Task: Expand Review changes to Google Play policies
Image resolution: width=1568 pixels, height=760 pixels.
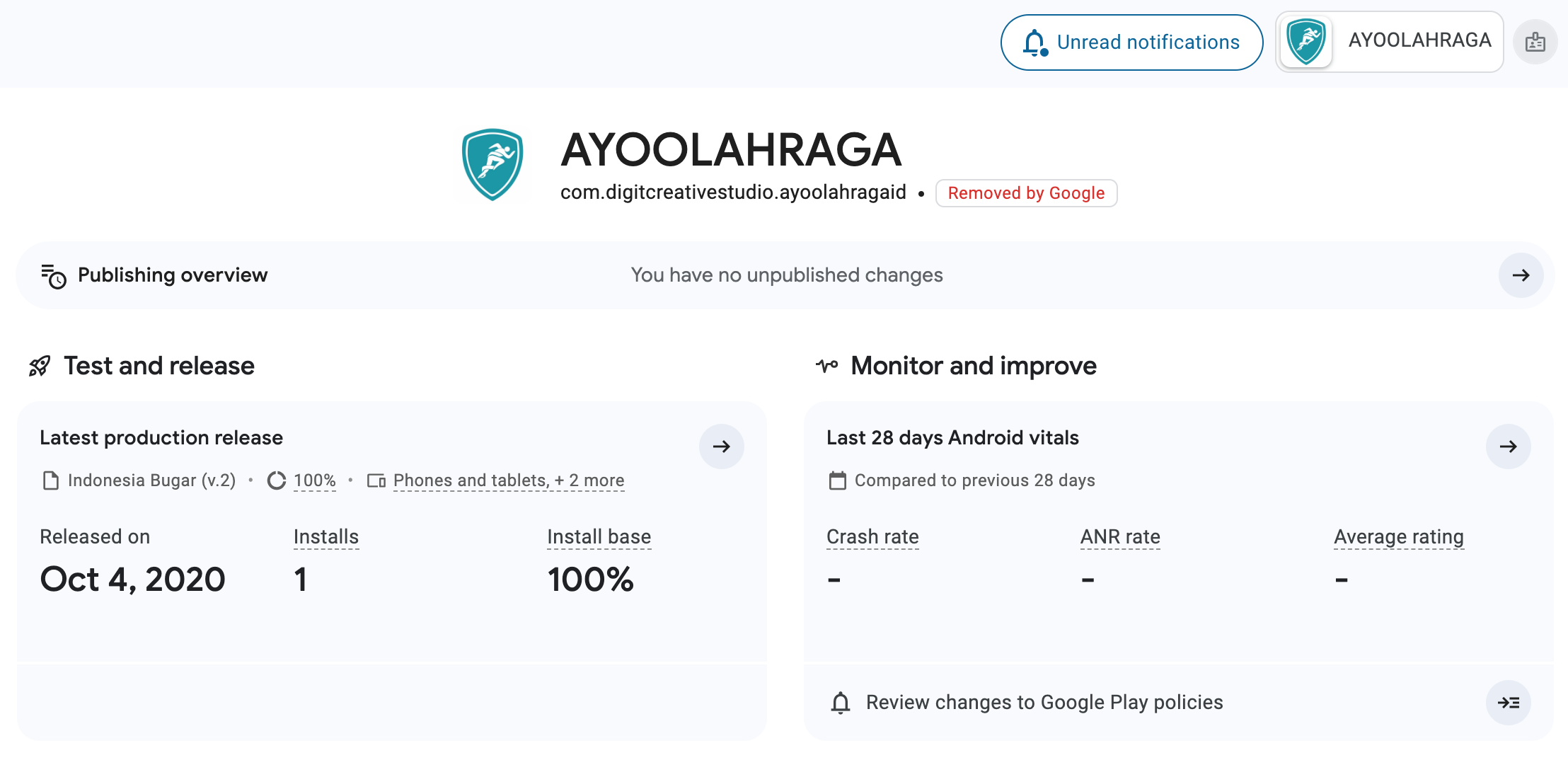Action: [1508, 703]
